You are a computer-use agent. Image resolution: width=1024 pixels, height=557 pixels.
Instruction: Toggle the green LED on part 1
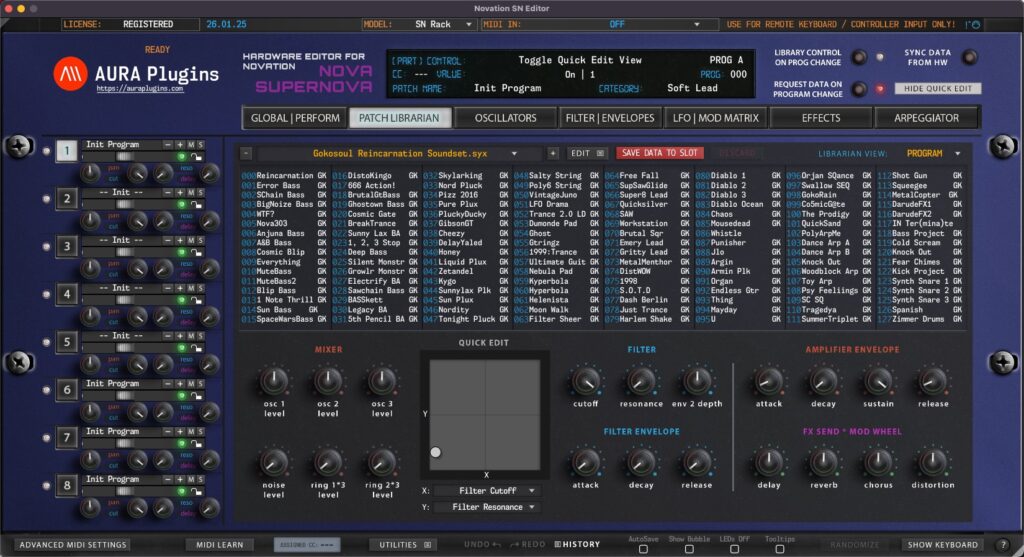182,157
